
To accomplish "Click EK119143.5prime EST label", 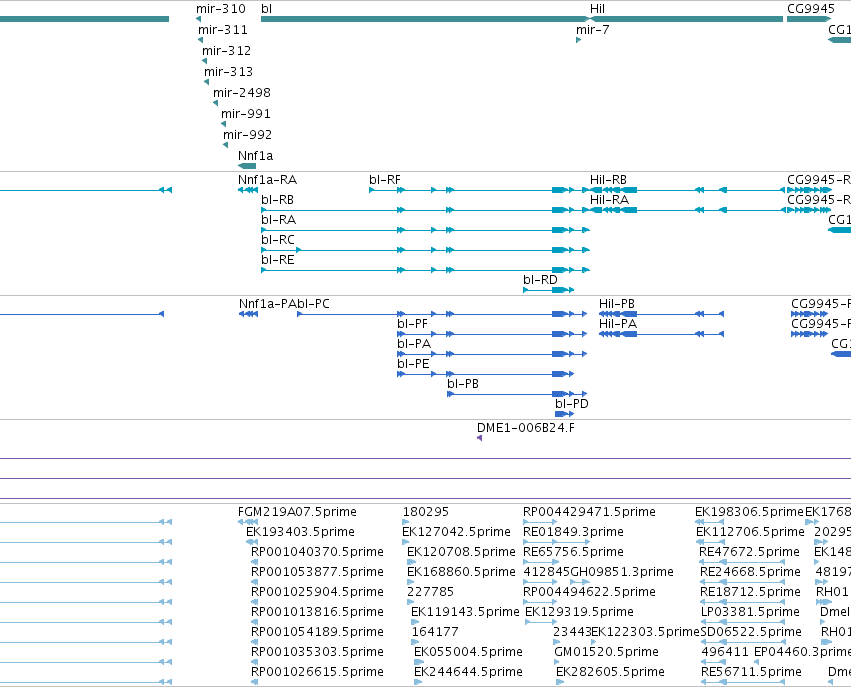I will 465,612.
